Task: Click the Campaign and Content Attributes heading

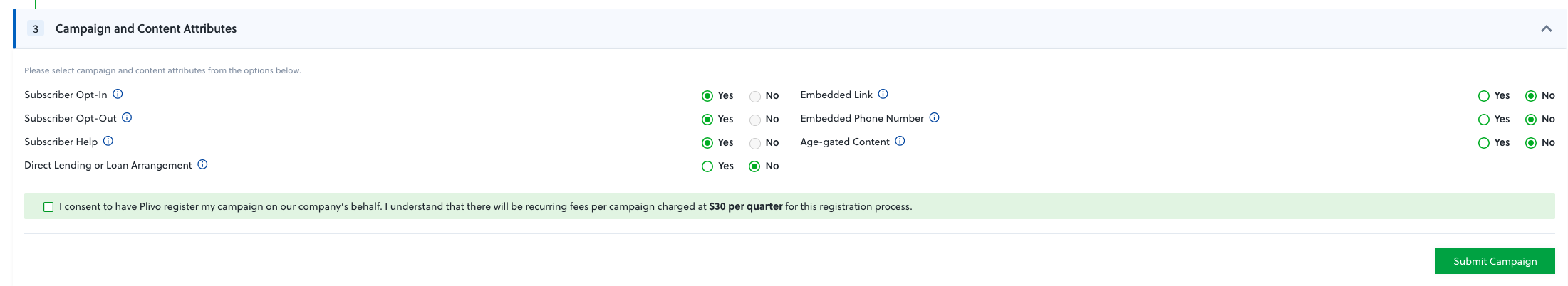Action: click(x=146, y=28)
